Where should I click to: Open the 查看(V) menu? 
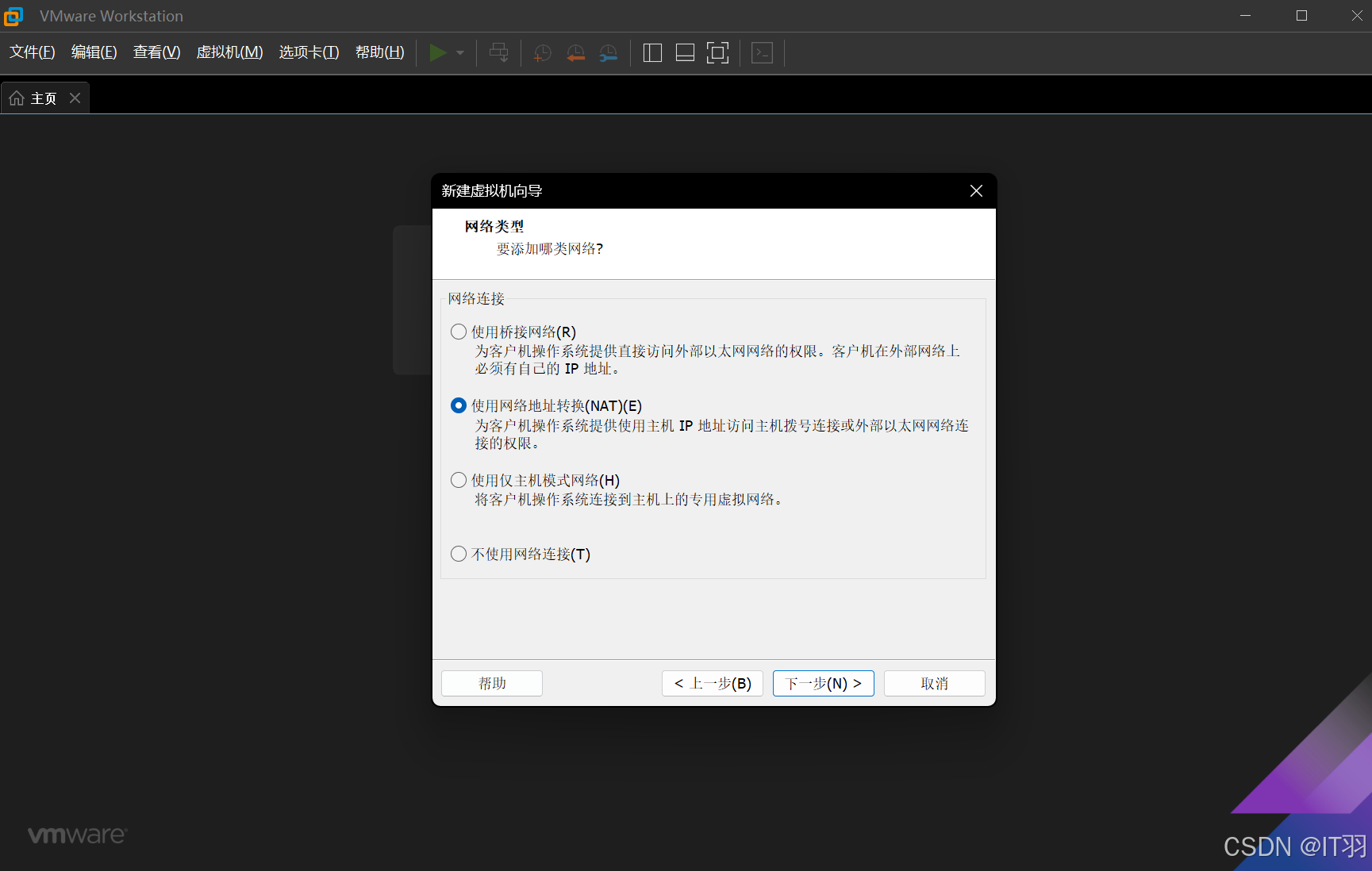tap(157, 52)
